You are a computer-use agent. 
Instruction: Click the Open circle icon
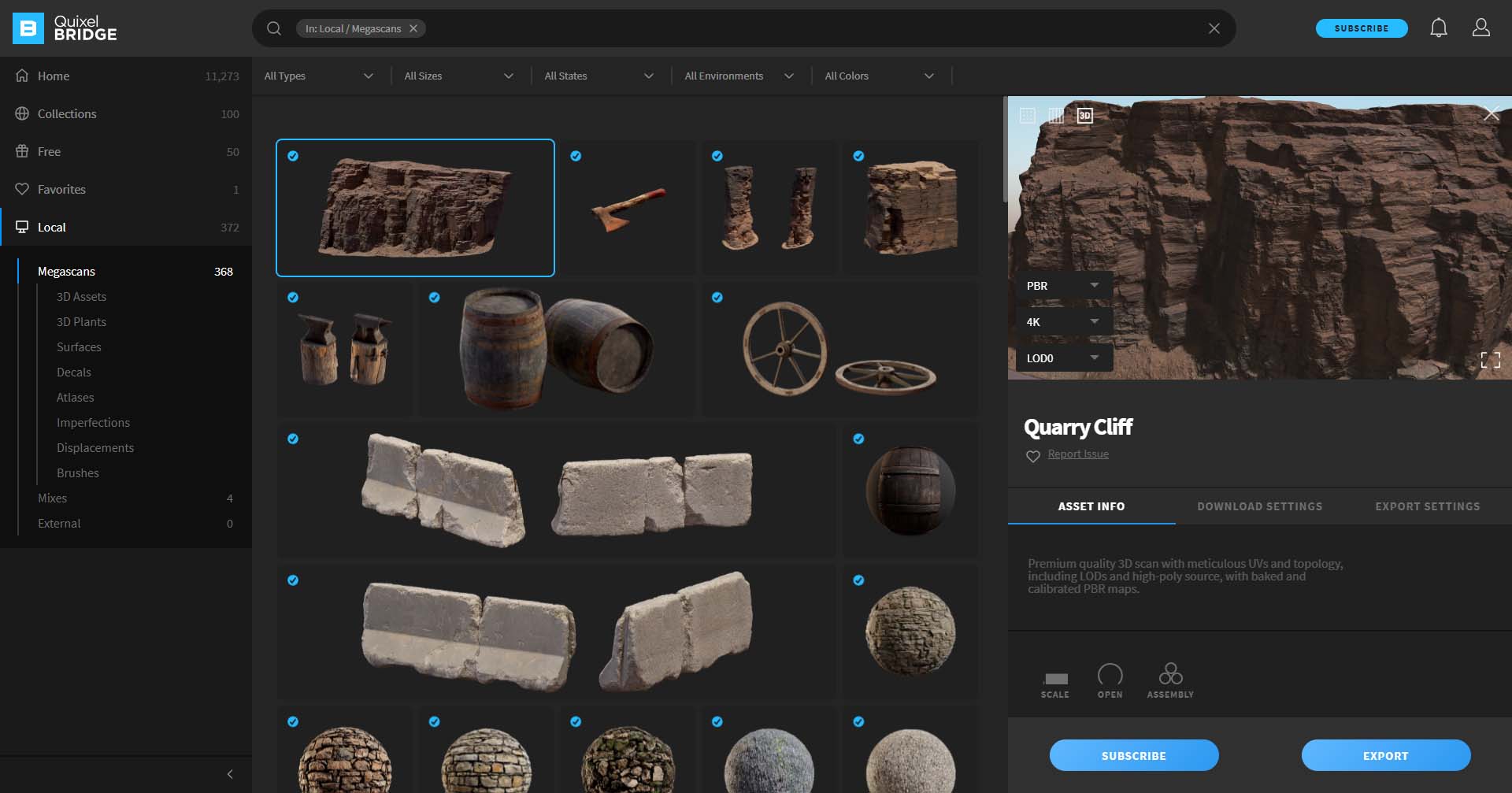click(x=1110, y=675)
